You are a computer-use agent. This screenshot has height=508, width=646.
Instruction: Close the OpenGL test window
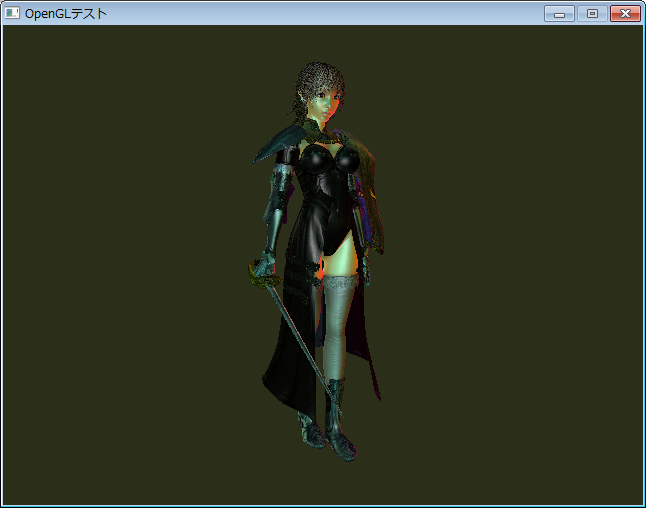(625, 13)
